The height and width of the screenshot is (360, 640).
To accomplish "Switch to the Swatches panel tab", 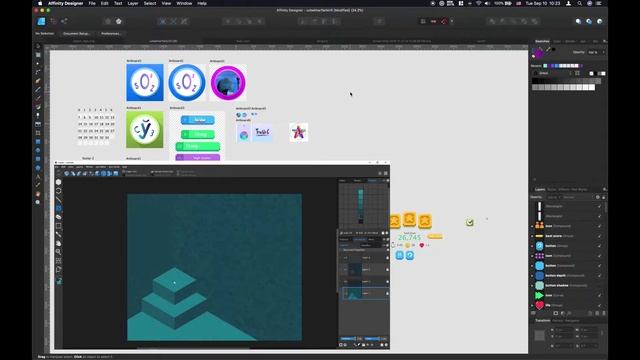I will tap(542, 41).
